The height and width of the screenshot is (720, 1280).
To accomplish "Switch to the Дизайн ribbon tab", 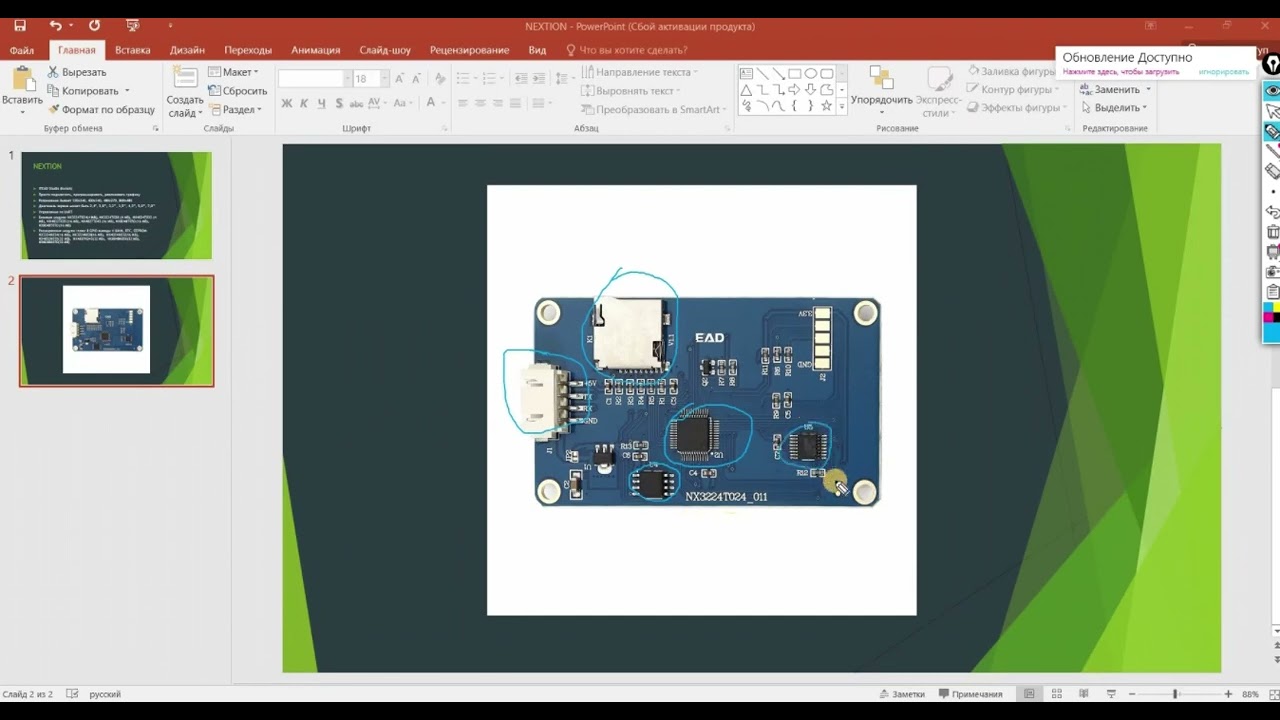I will pos(187,50).
